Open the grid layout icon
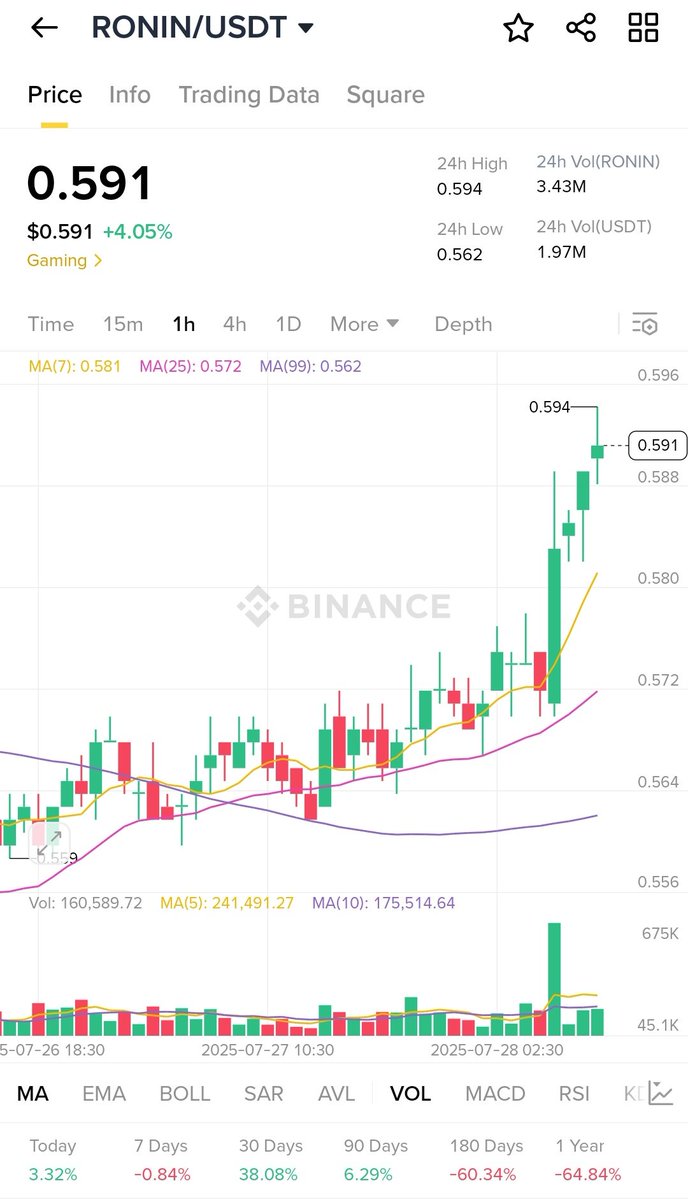Screen dimensions: 688x1200 (x=643, y=28)
